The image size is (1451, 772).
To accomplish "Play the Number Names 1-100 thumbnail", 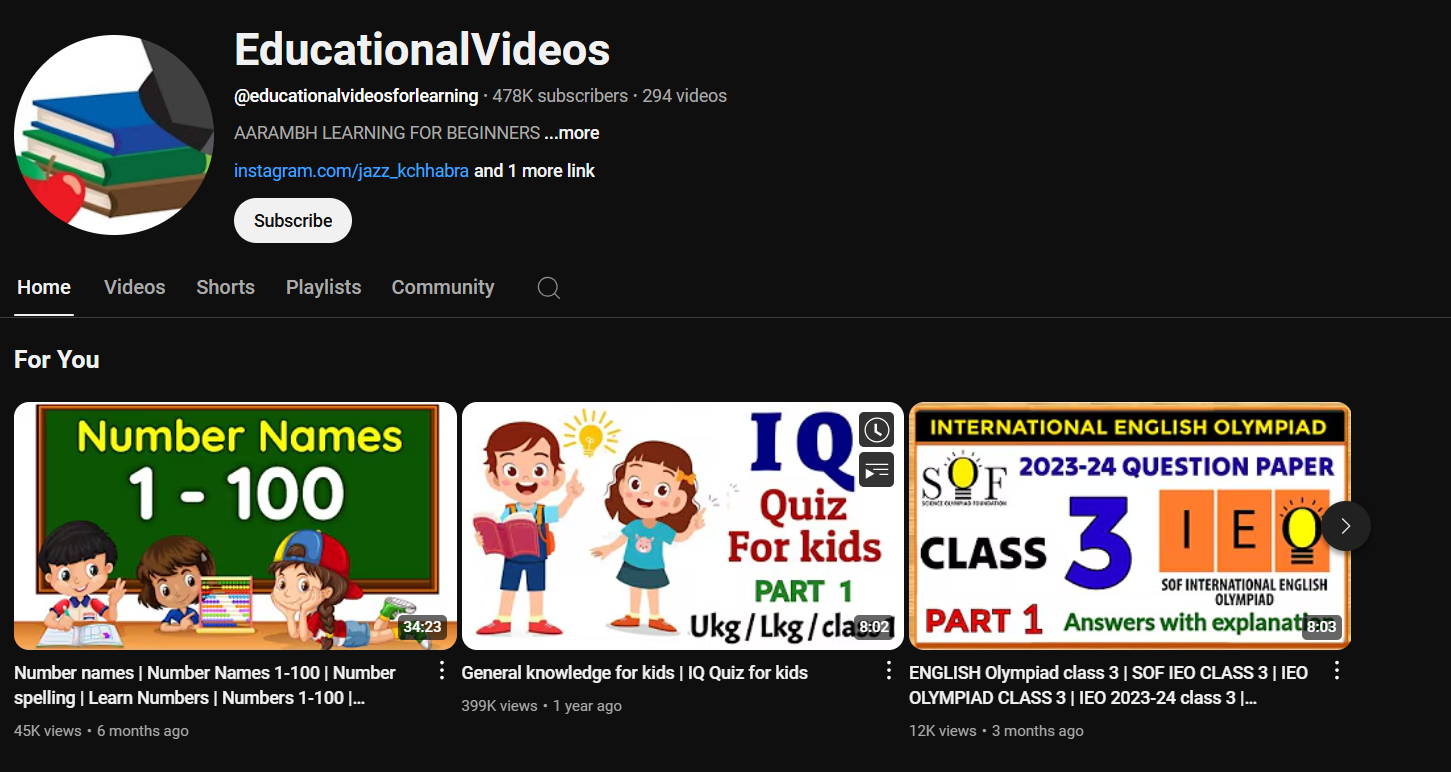I will tap(235, 526).
